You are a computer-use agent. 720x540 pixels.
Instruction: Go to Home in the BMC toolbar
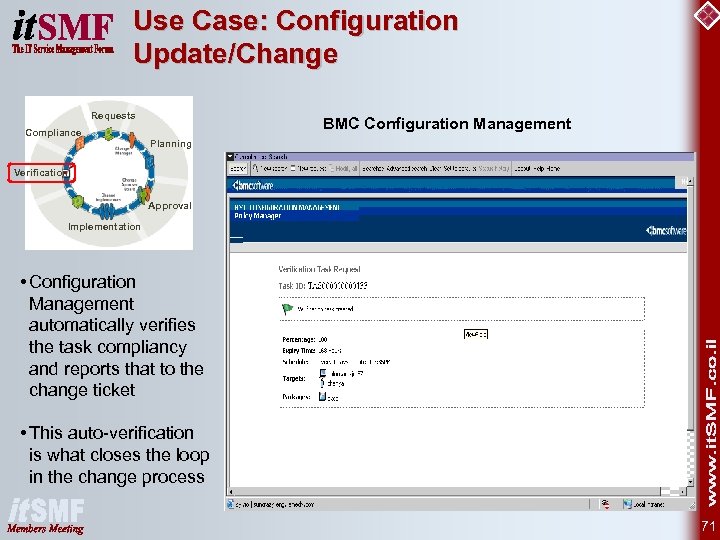[553, 169]
